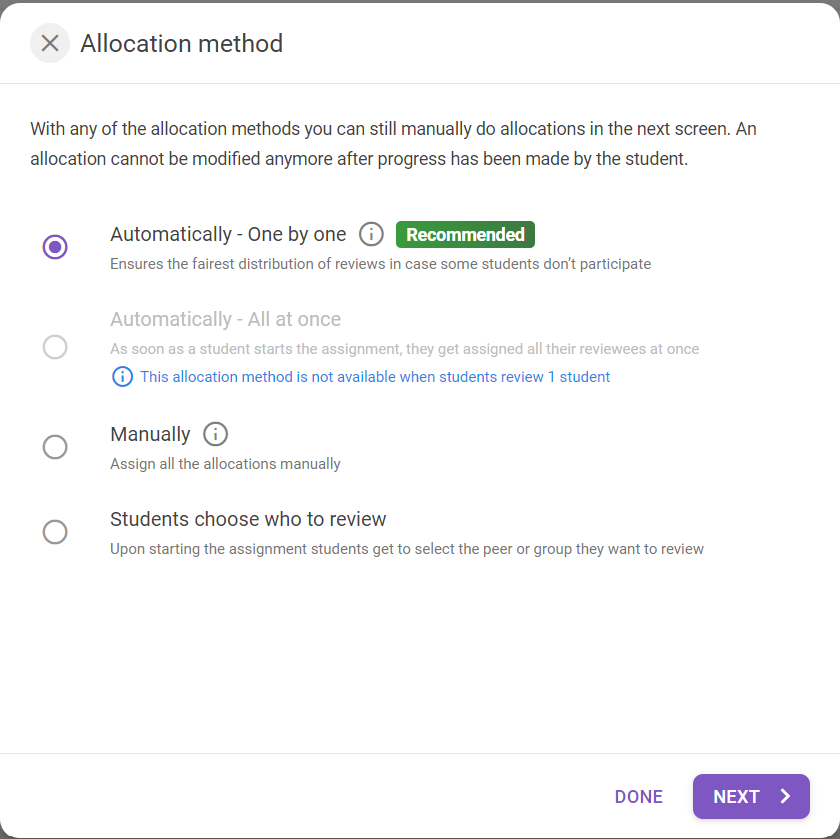Select the disabled All at once radio
The image size is (840, 839).
tap(55, 347)
